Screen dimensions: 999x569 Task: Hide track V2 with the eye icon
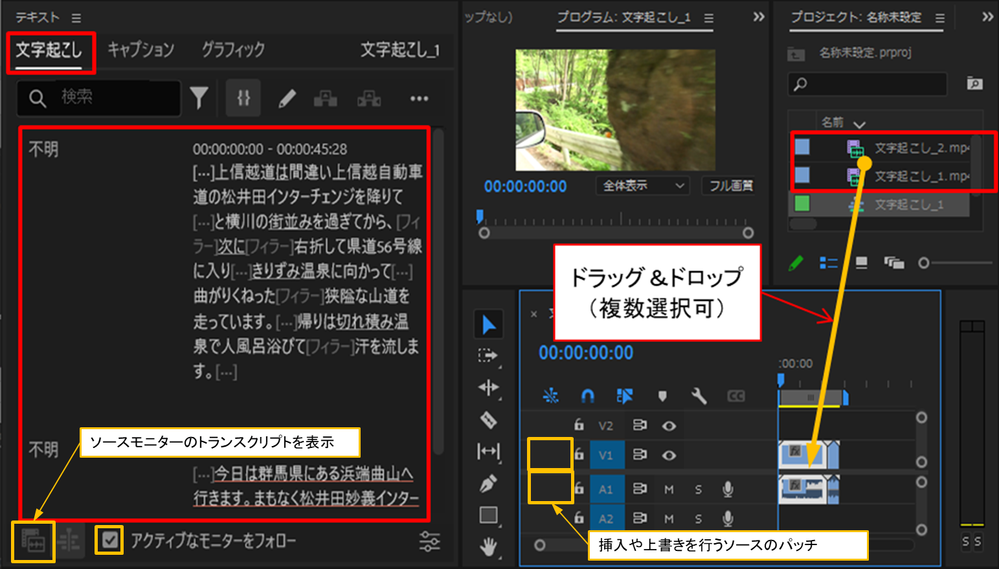tap(668, 425)
